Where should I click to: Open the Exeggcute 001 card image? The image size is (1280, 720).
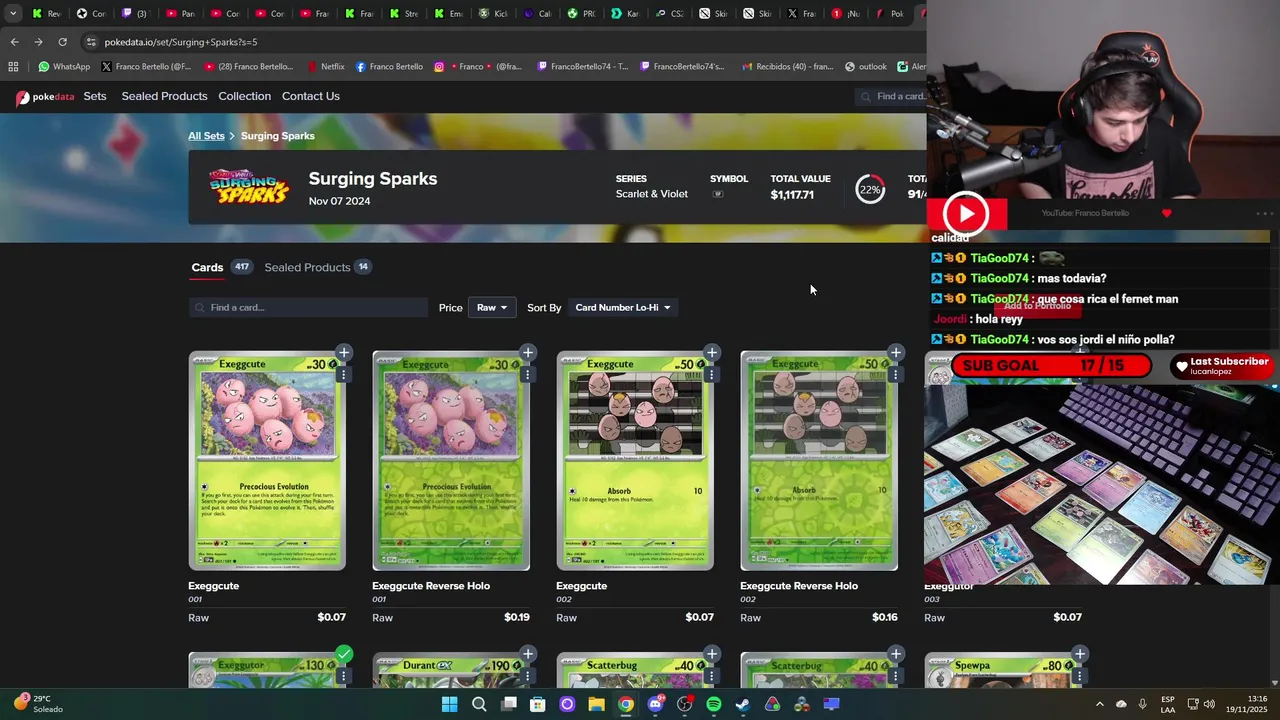click(267, 461)
